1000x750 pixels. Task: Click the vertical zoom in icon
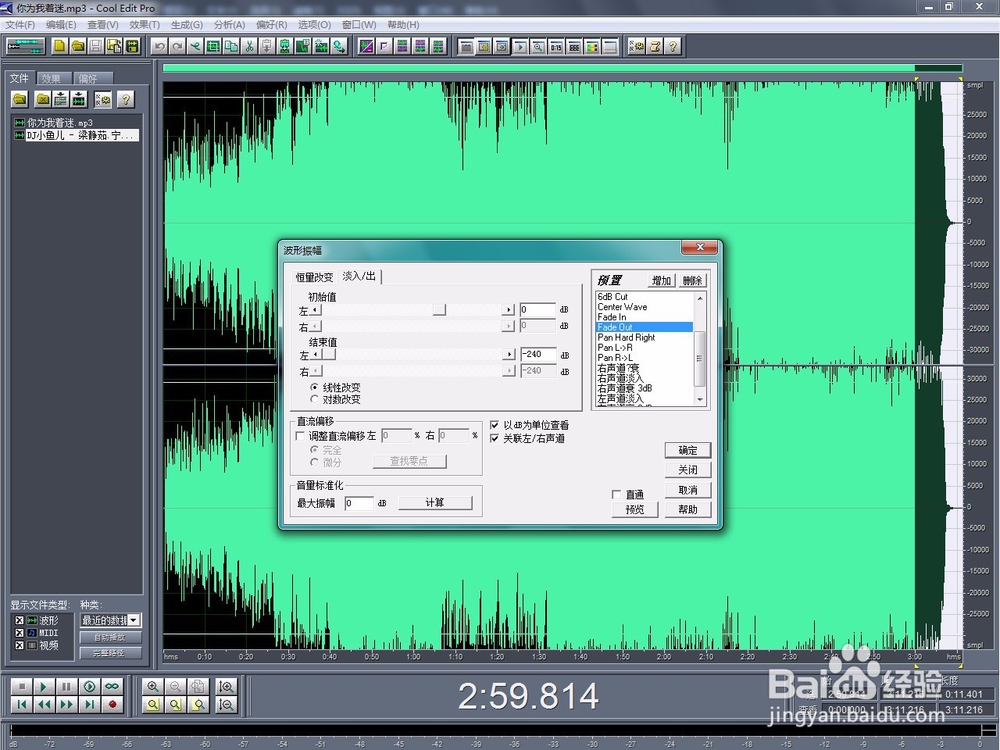pos(226,686)
